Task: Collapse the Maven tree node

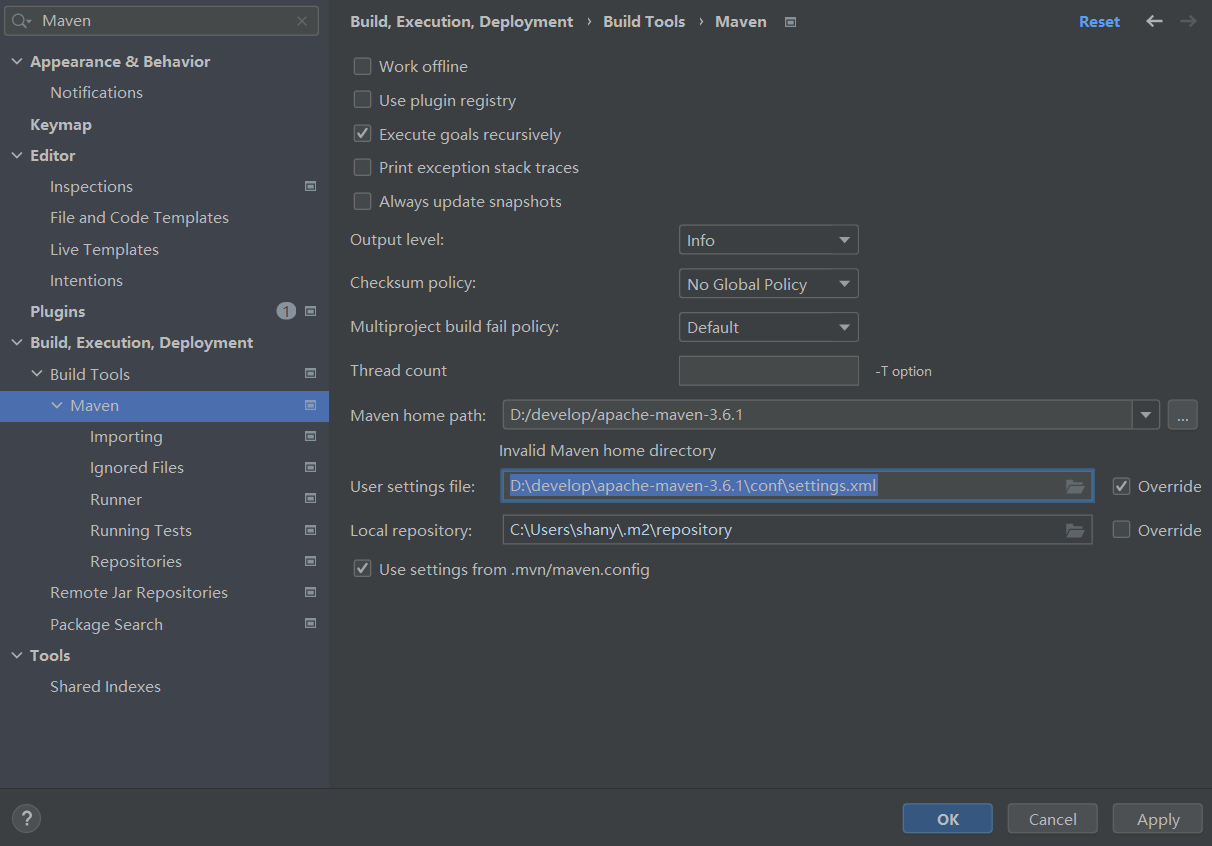Action: click(x=56, y=405)
